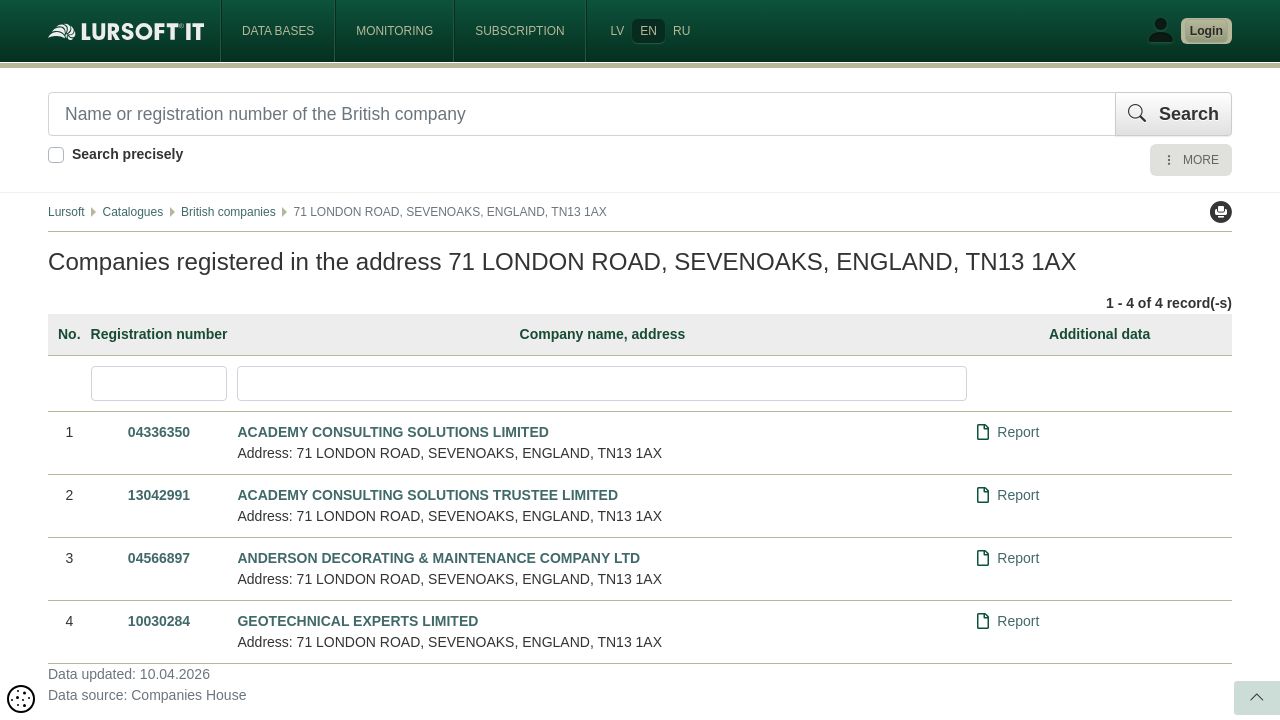Click registration number 13042991
The height and width of the screenshot is (720, 1280).
[159, 495]
